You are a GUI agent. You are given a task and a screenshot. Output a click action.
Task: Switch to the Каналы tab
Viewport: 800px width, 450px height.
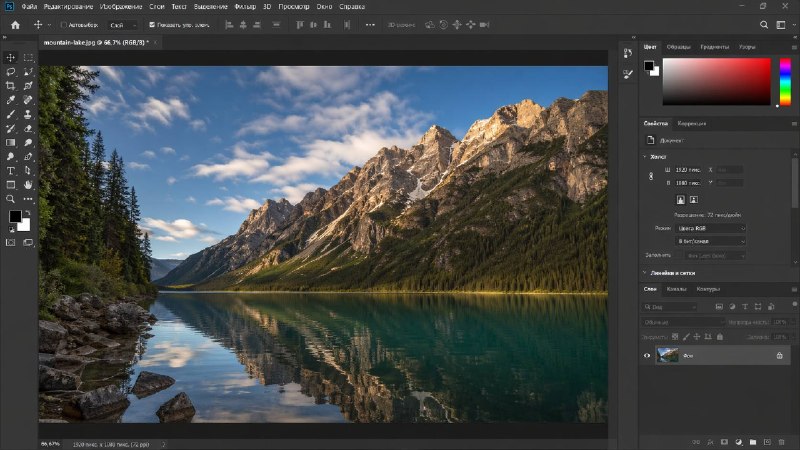(677, 289)
